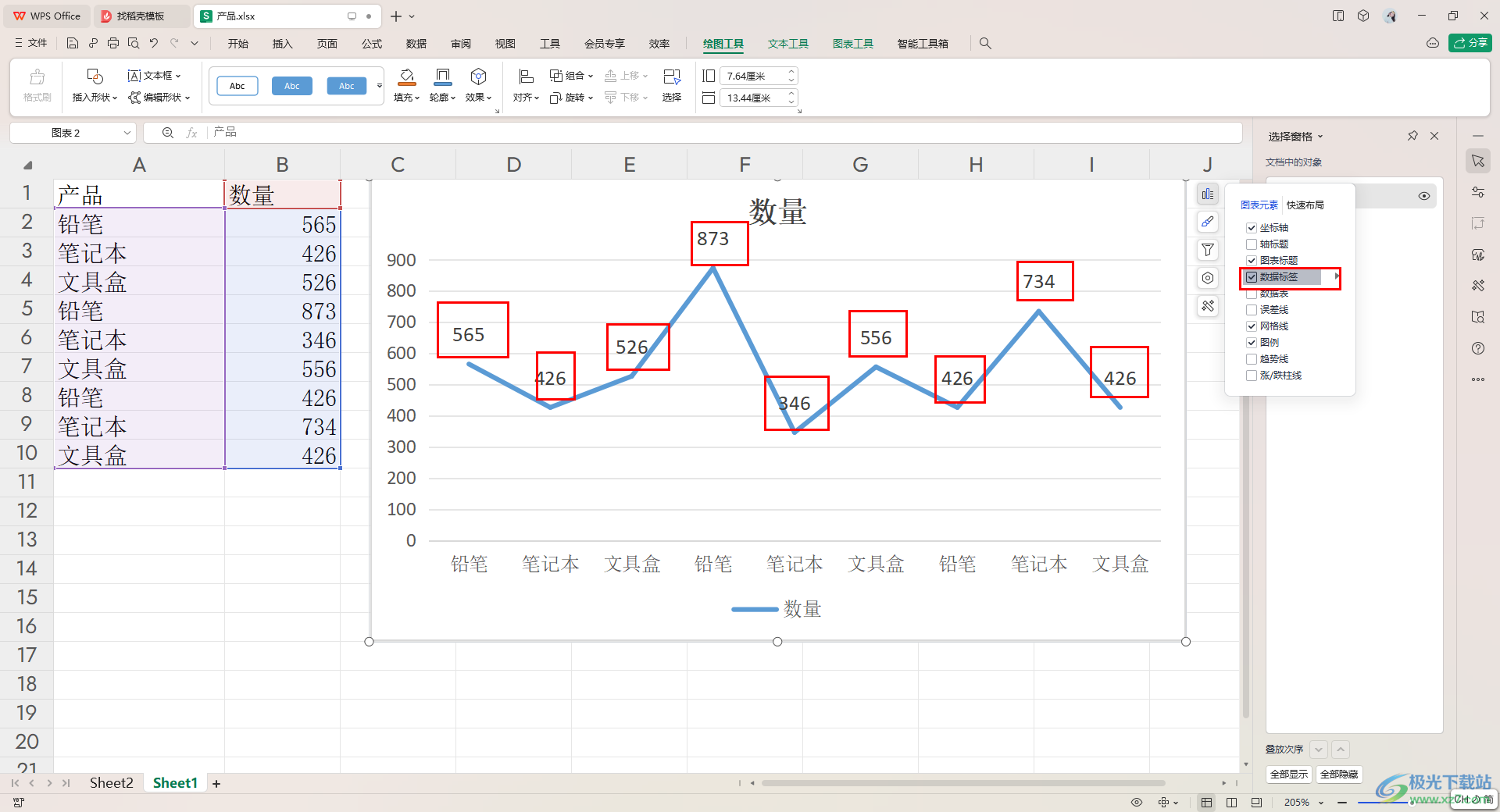Click the 全部隐藏 (Hide All) button
Screen dimensions: 1500x812
(x=1339, y=775)
